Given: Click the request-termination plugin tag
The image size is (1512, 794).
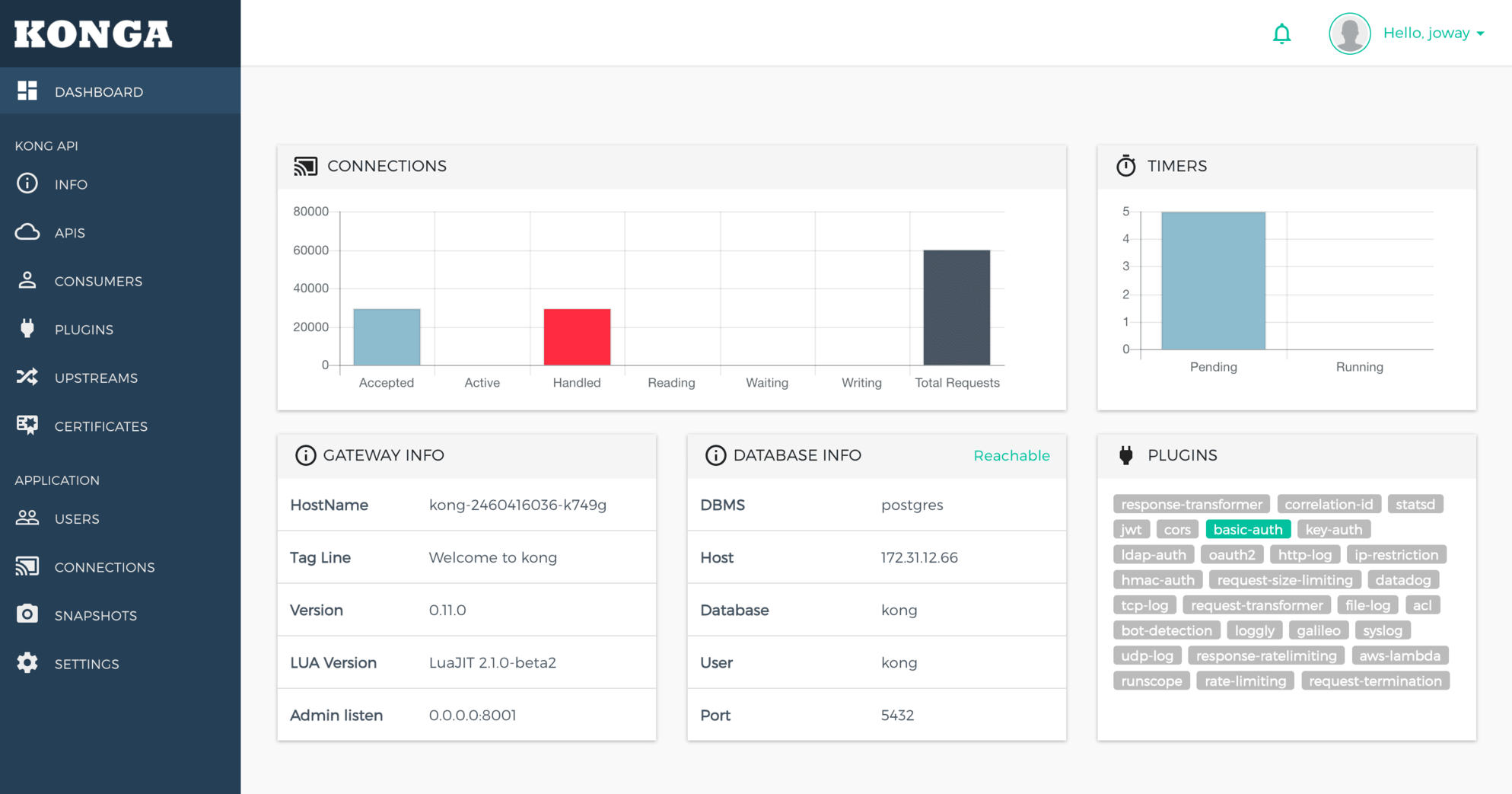Looking at the screenshot, I should pos(1376,681).
